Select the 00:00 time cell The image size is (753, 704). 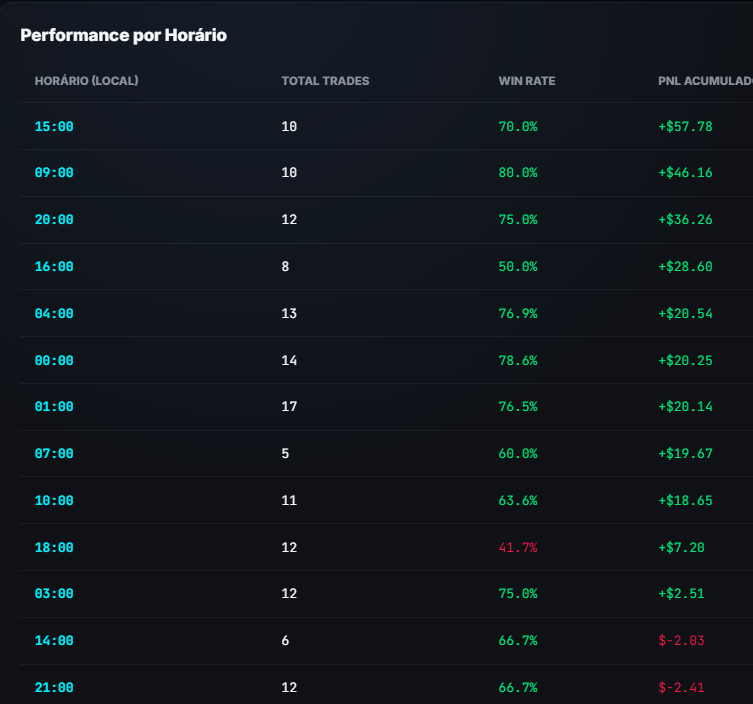point(54,361)
